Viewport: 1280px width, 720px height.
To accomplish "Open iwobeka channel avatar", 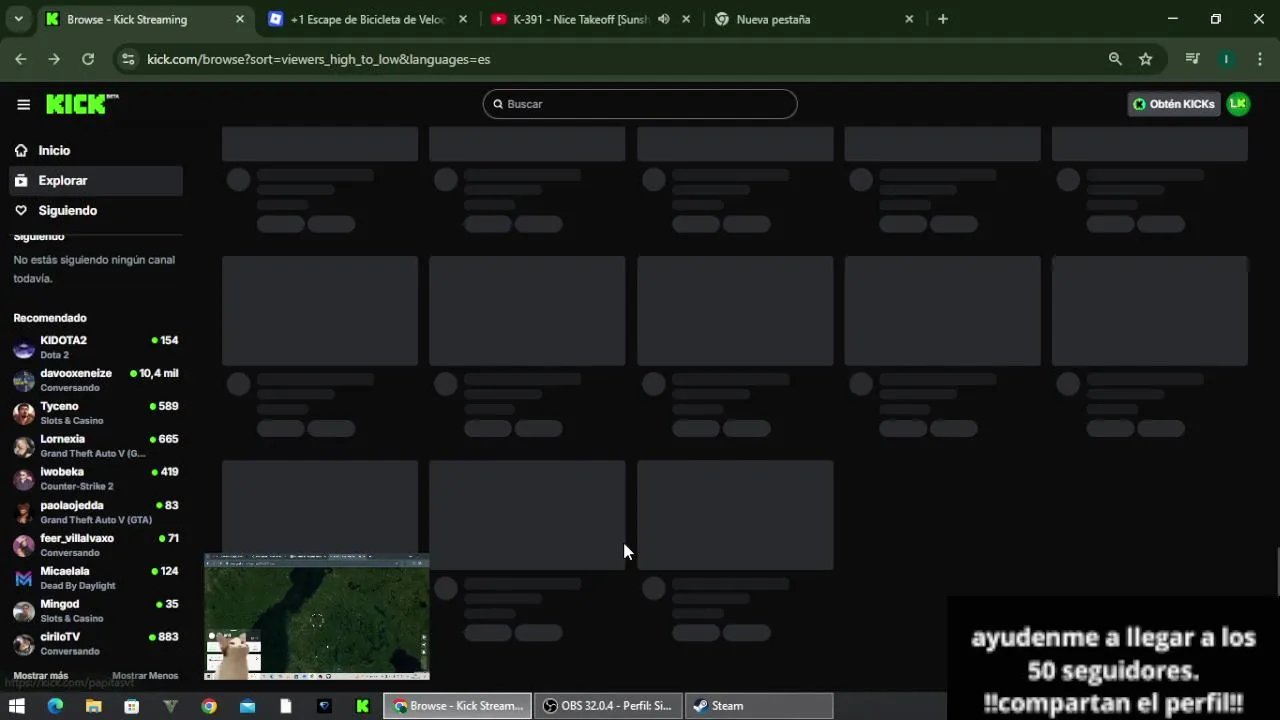I will 24,480.
